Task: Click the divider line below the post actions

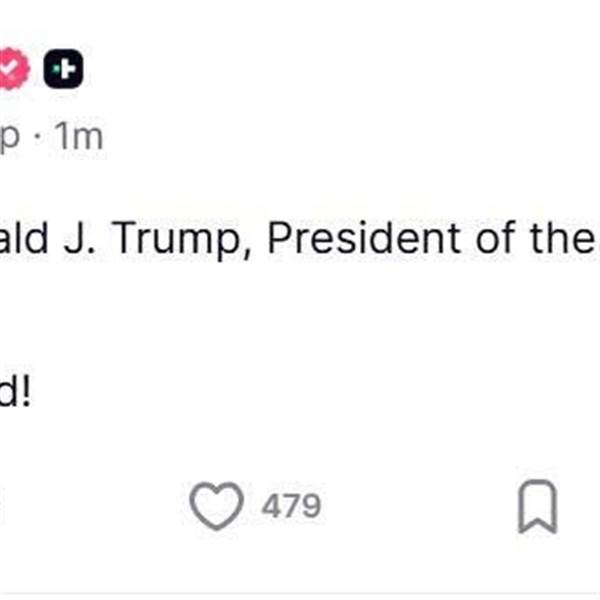Action: pyautogui.click(x=300, y=594)
